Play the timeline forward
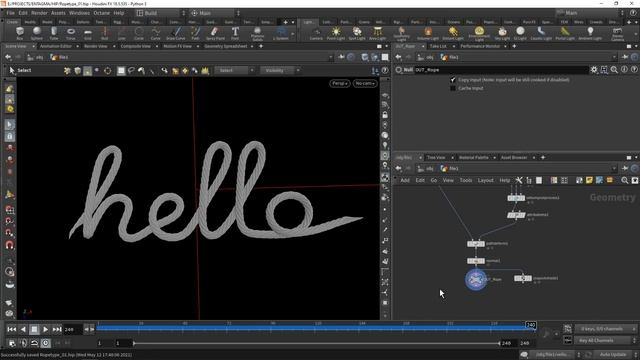This screenshot has width=640, height=360. pos(46,329)
